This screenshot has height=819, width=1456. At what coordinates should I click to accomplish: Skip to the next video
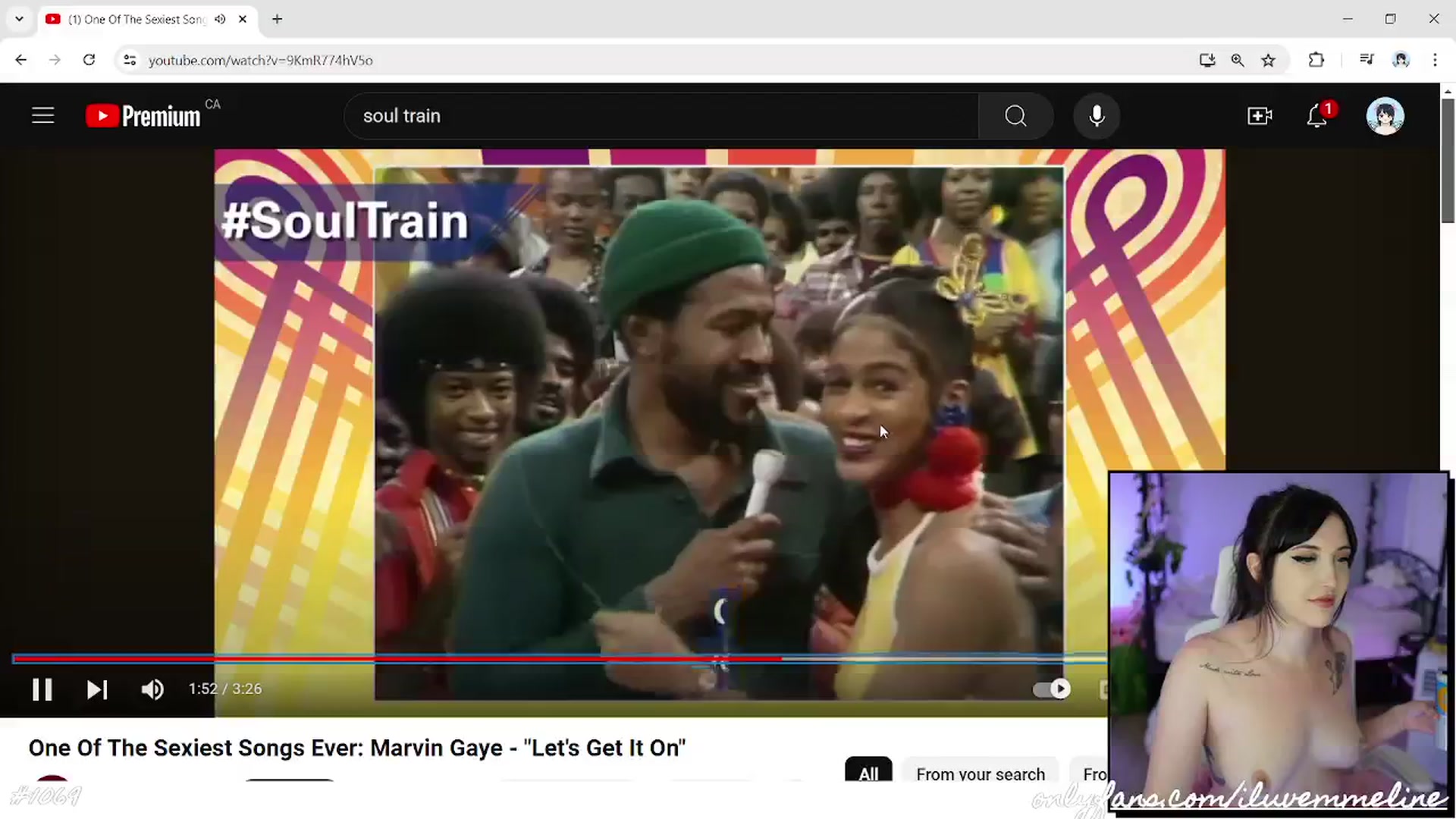[x=97, y=689]
